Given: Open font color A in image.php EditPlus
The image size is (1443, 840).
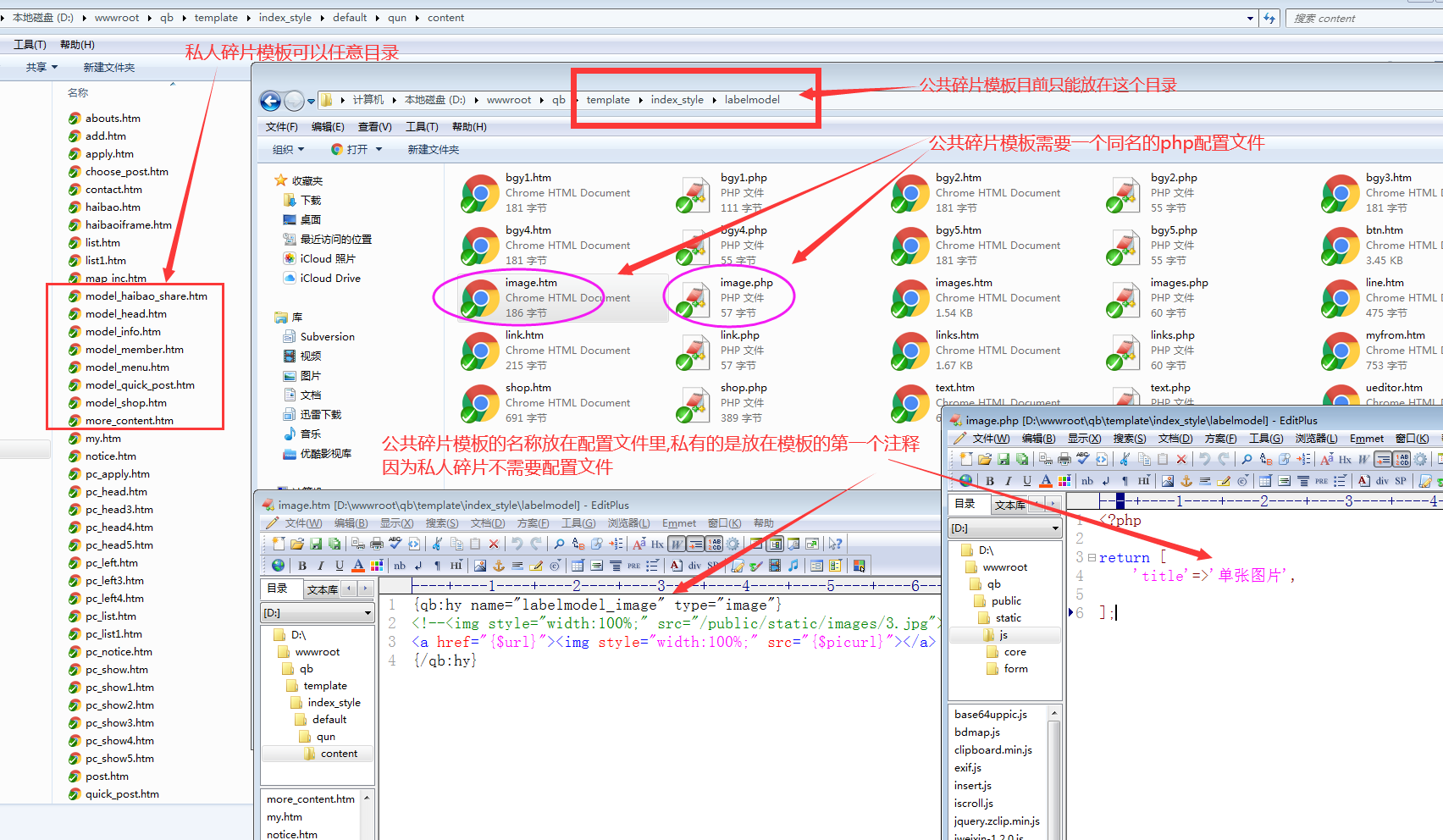Looking at the screenshot, I should 1046,480.
